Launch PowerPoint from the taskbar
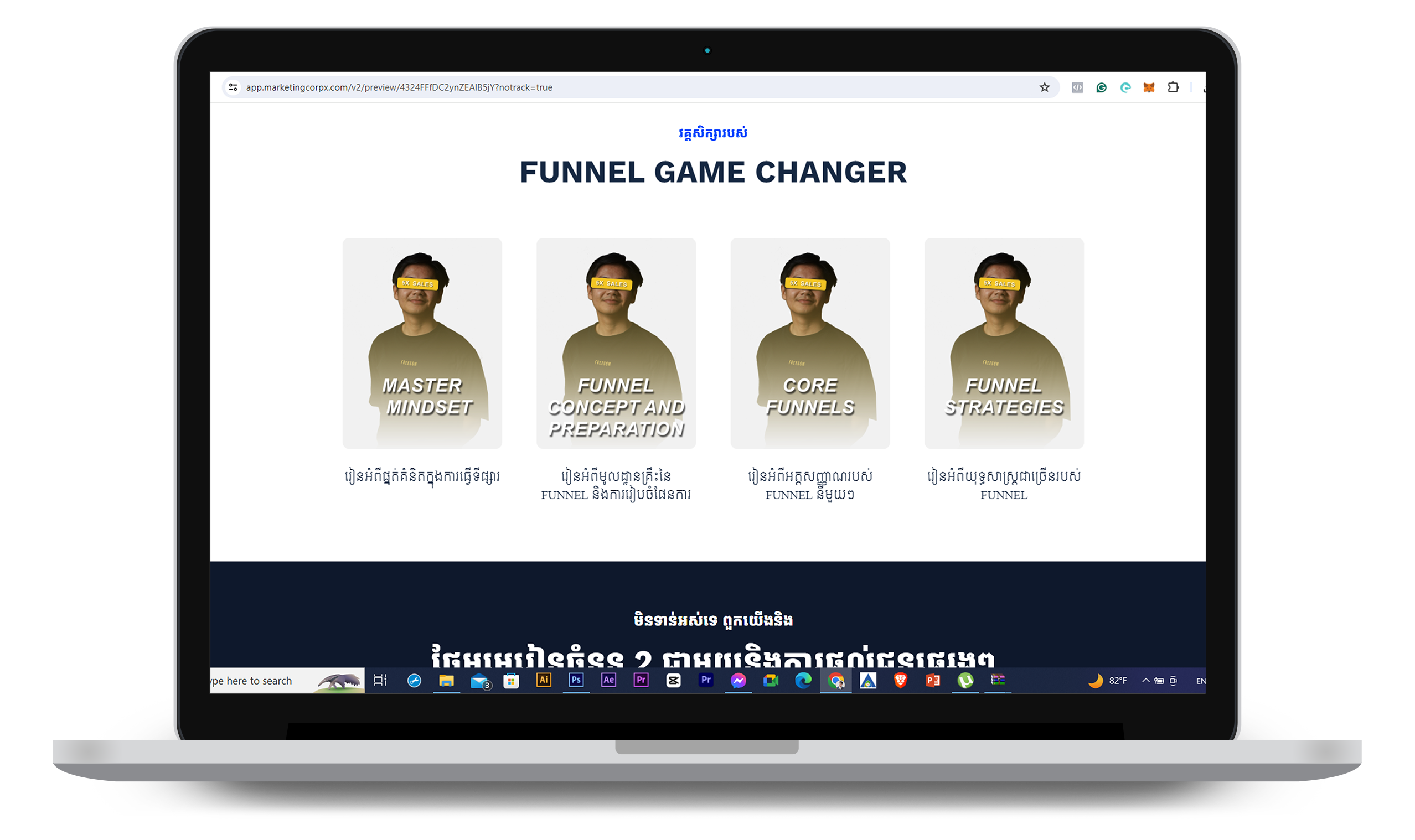This screenshot has width=1415, height=840. [933, 681]
